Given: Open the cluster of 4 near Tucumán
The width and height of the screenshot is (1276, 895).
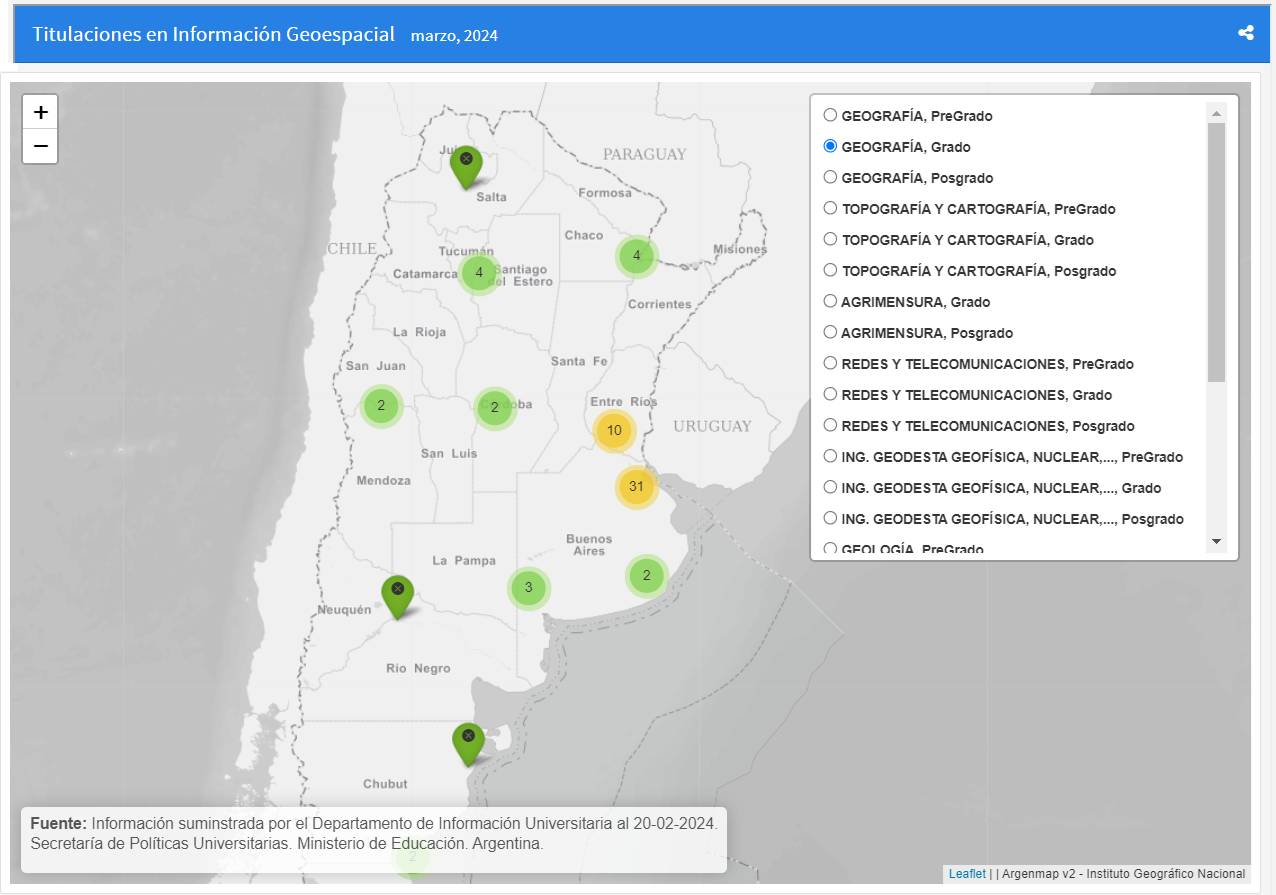Looking at the screenshot, I should click(x=479, y=272).
